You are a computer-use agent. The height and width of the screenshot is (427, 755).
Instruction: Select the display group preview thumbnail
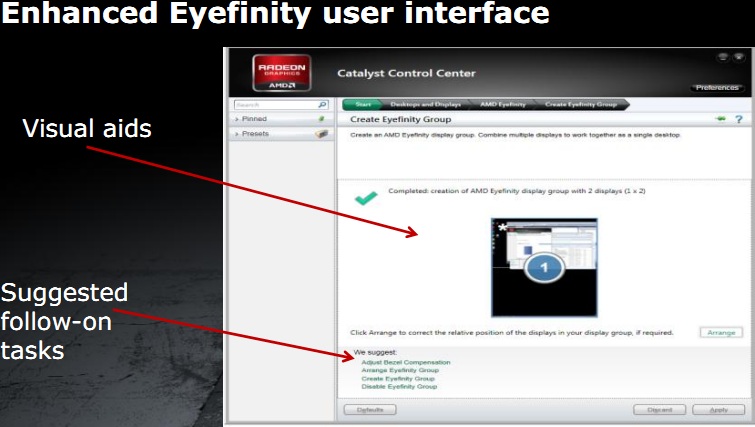(544, 268)
